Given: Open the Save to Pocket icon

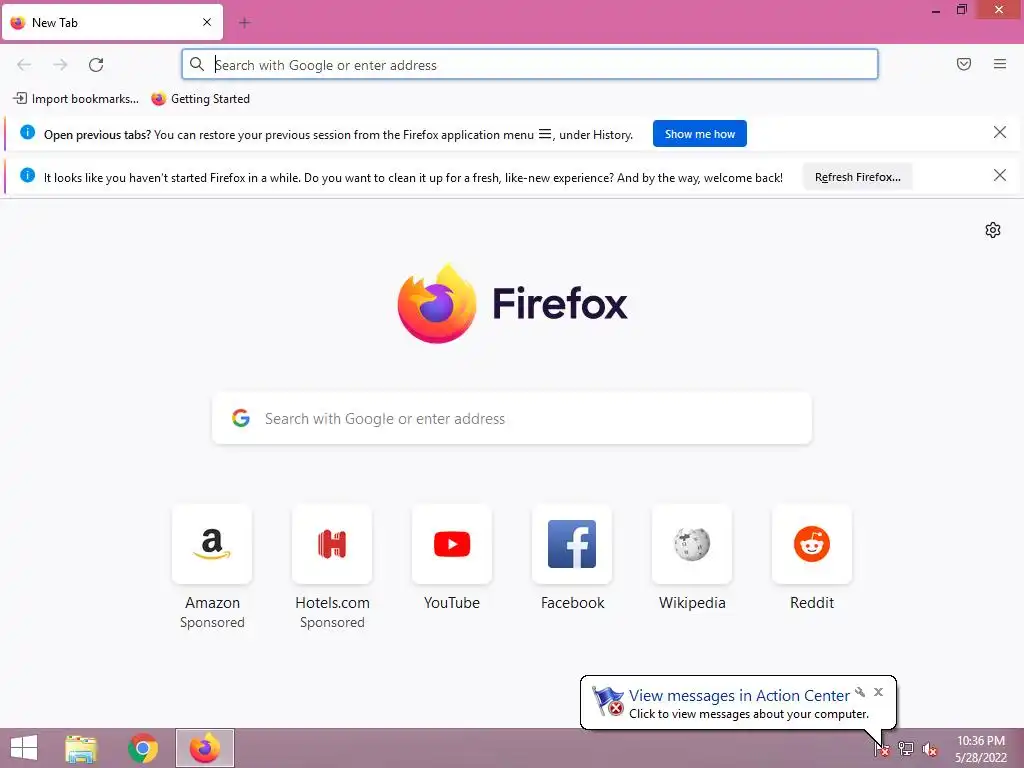Looking at the screenshot, I should point(964,64).
